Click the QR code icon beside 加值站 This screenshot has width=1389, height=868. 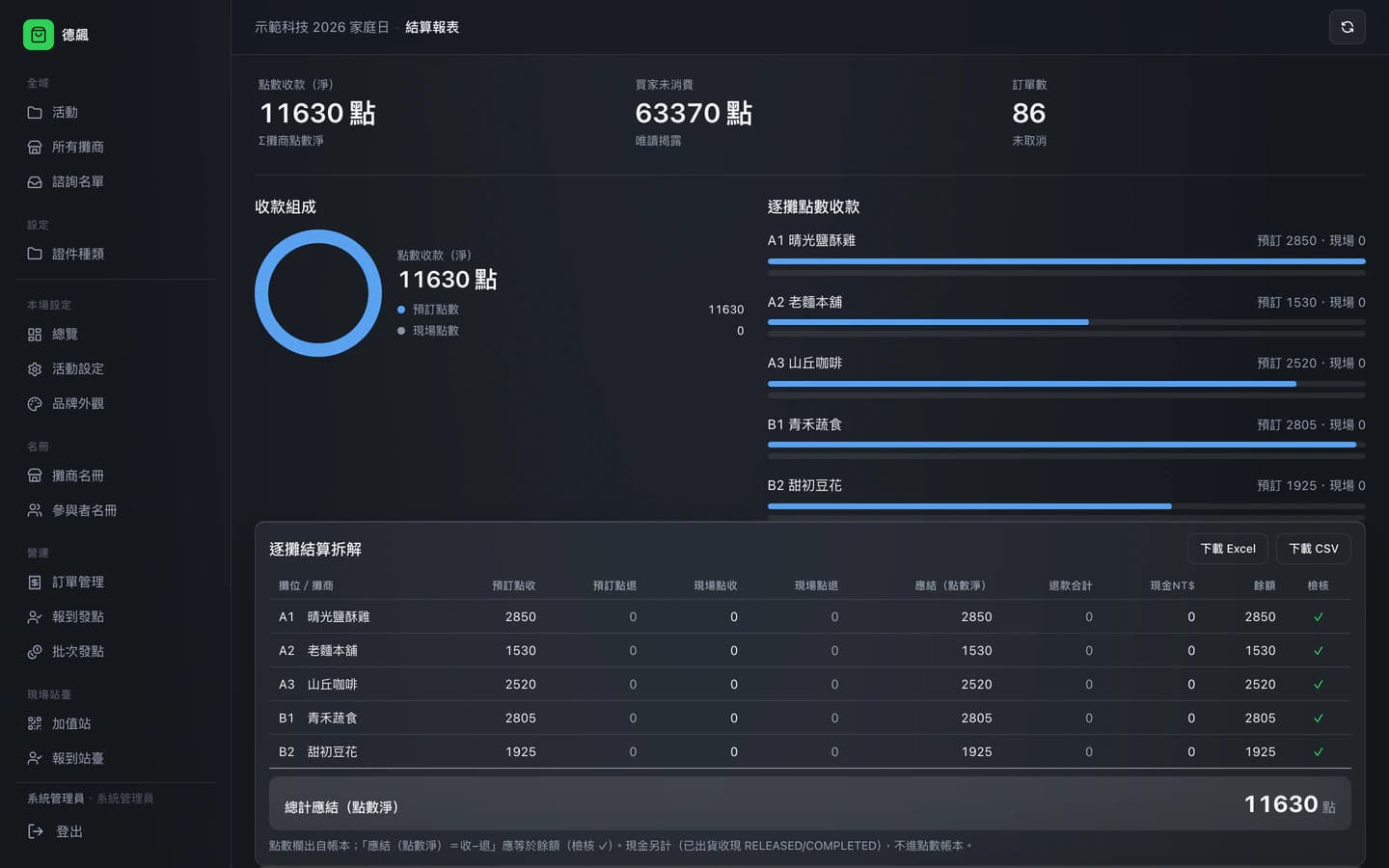coord(35,723)
